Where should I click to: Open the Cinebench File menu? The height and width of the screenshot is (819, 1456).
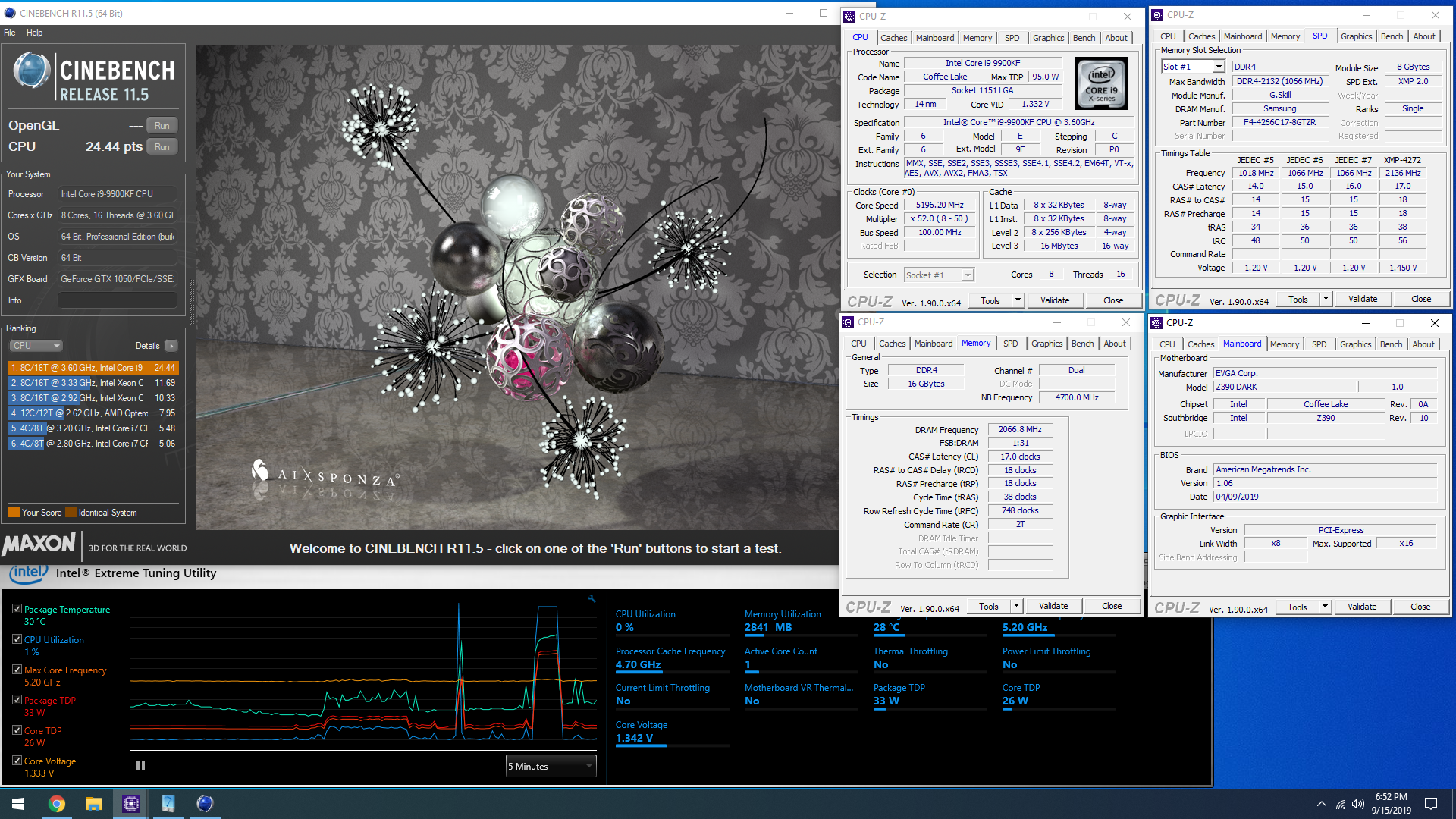(10, 33)
